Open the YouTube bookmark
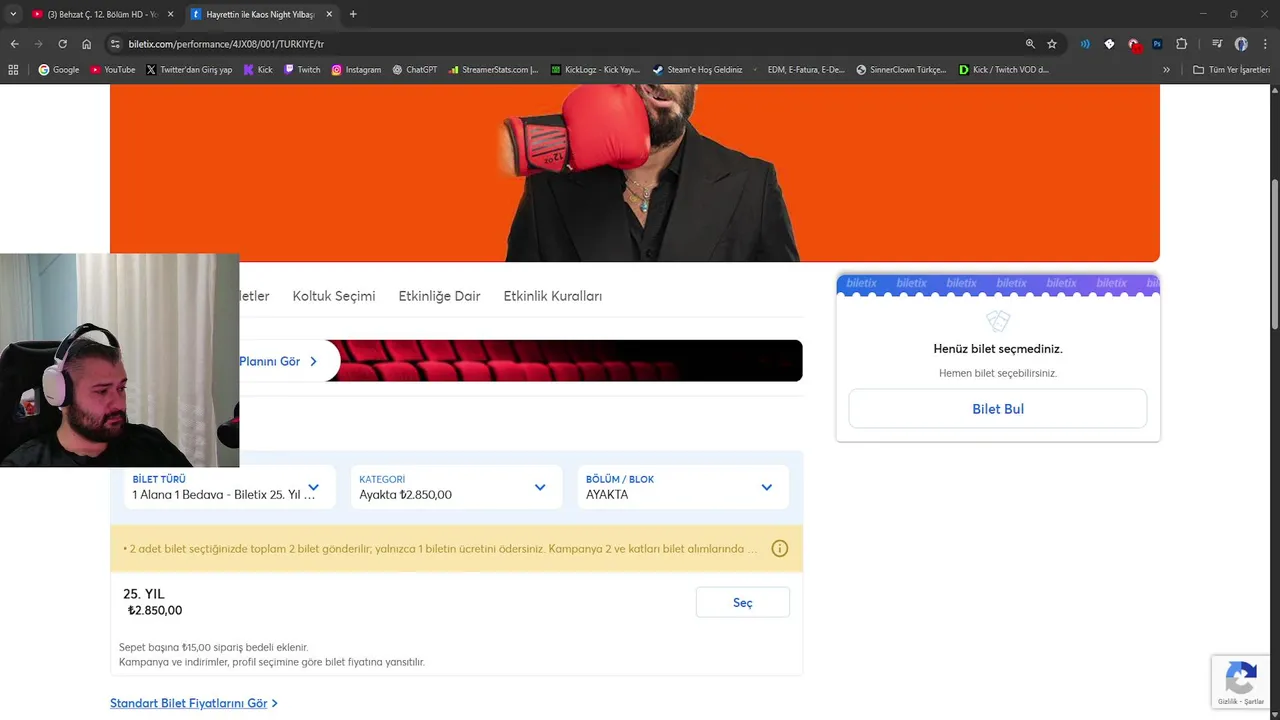The height and width of the screenshot is (720, 1280). click(x=113, y=70)
